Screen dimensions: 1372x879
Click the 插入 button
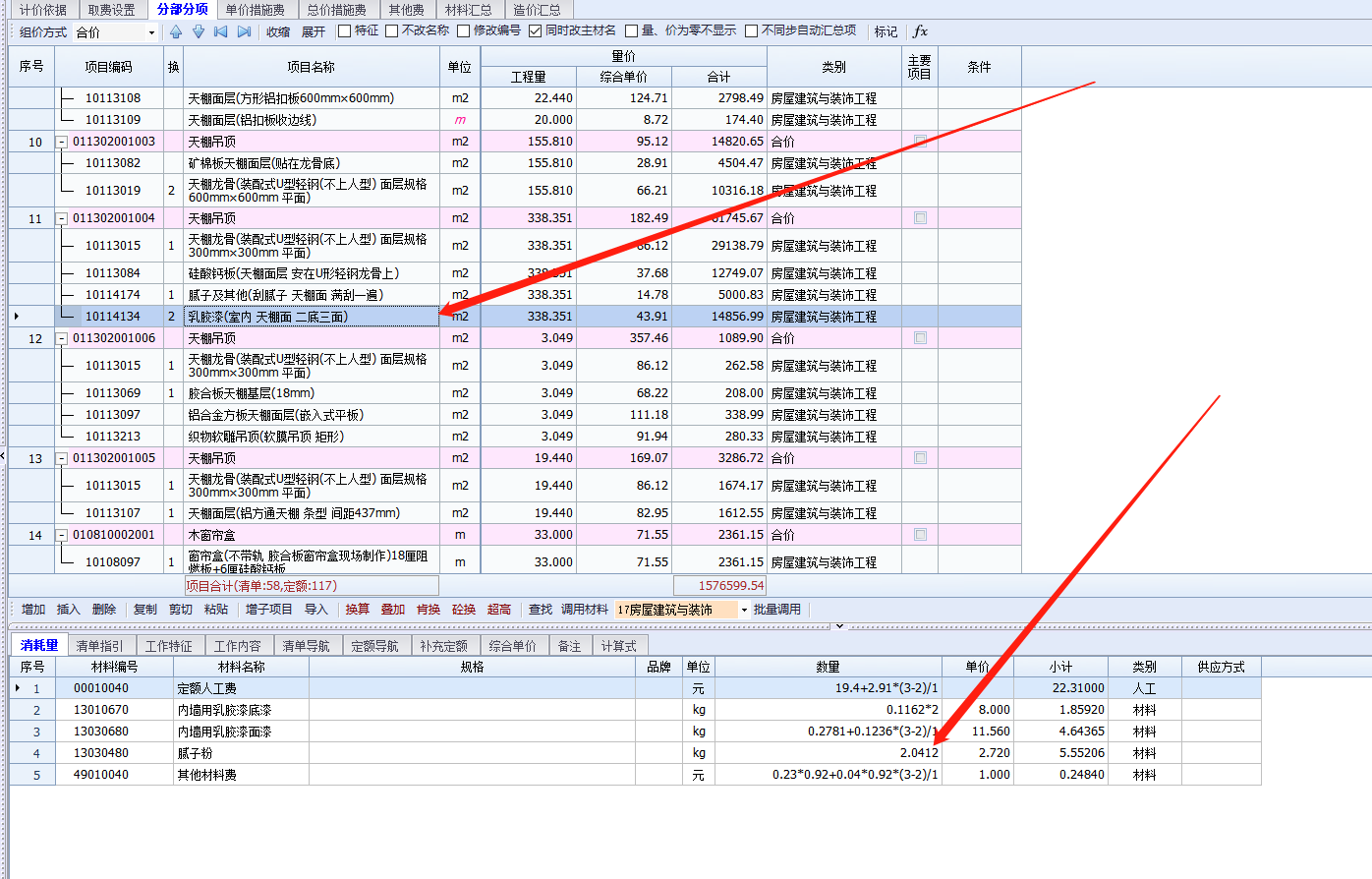pyautogui.click(x=69, y=610)
